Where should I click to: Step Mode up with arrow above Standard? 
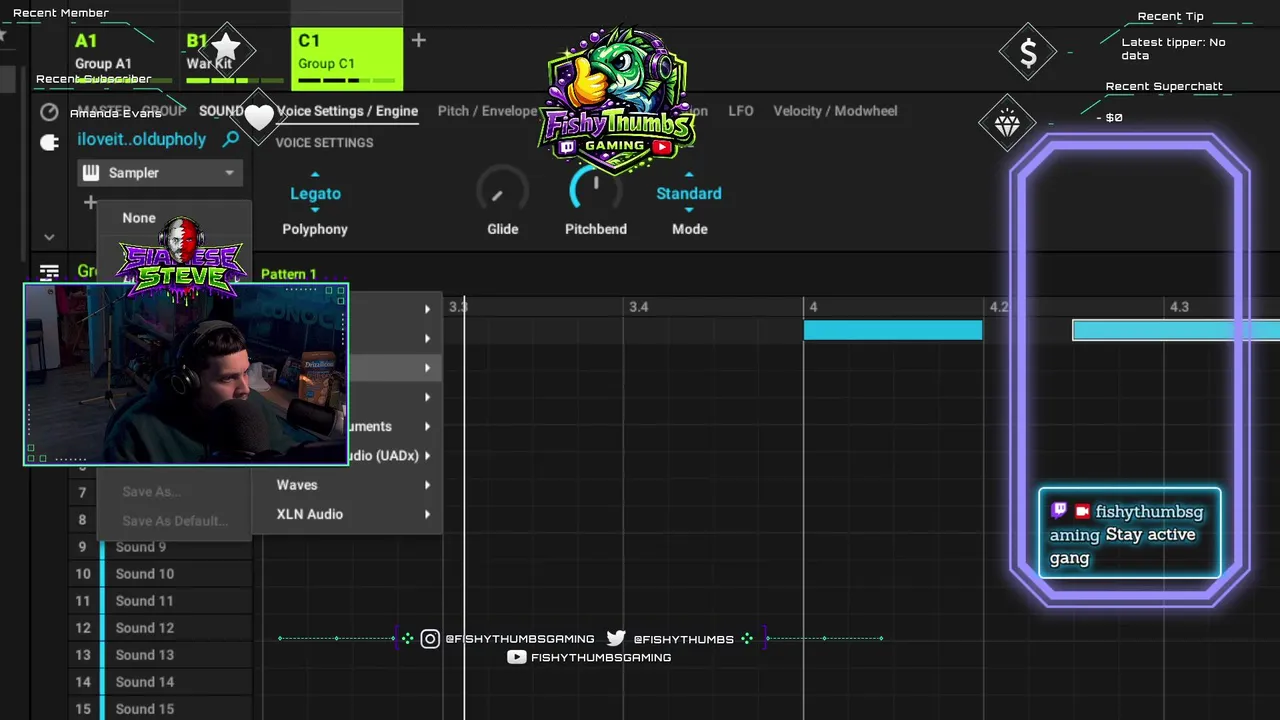tap(688, 175)
